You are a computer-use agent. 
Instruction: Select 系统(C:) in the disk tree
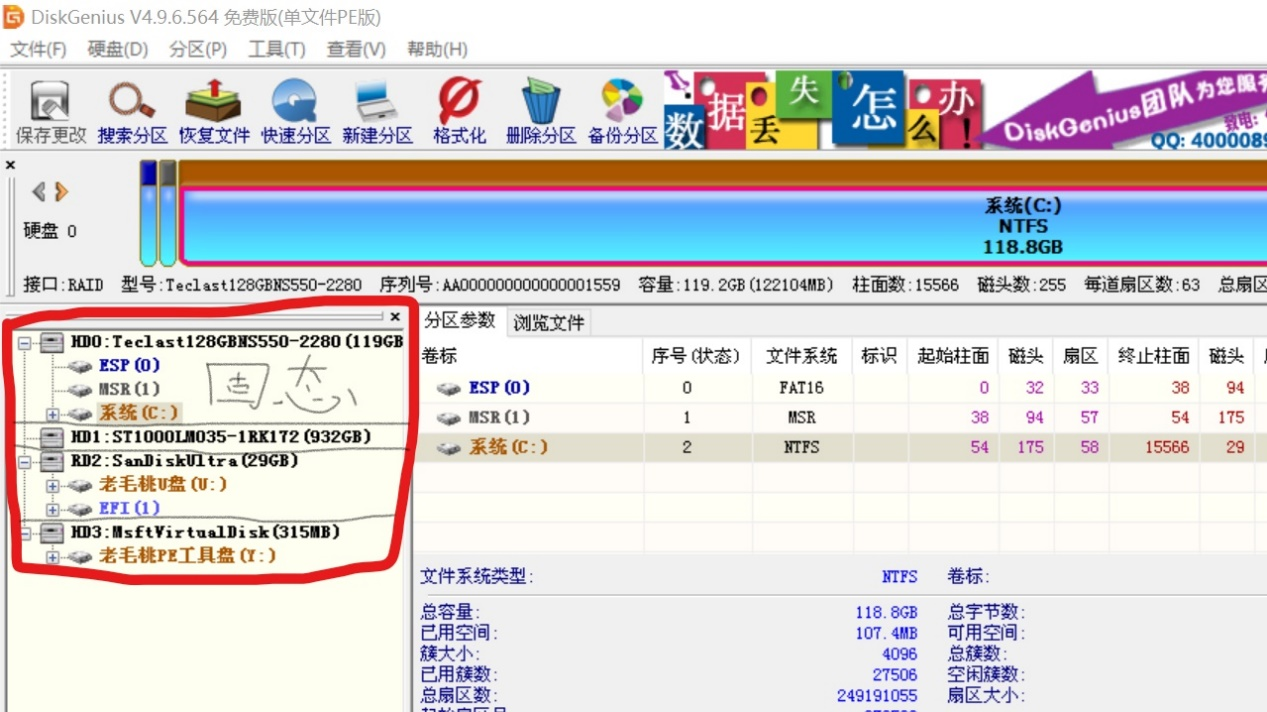point(138,413)
